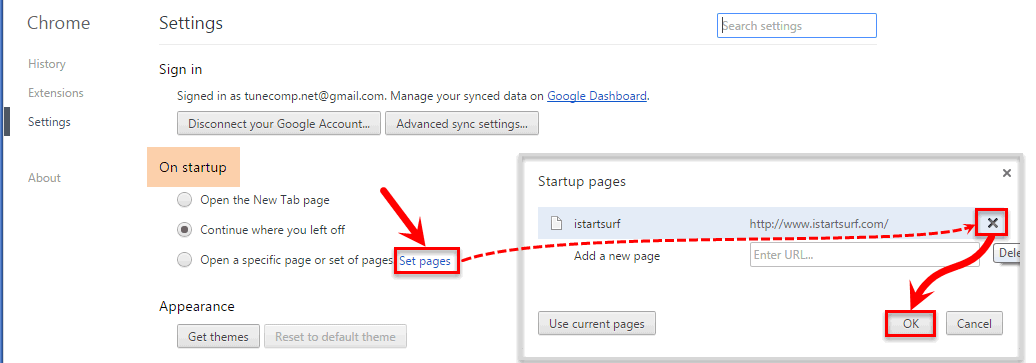
Task: Confirm Startup pages with OK
Action: pyautogui.click(x=910, y=324)
